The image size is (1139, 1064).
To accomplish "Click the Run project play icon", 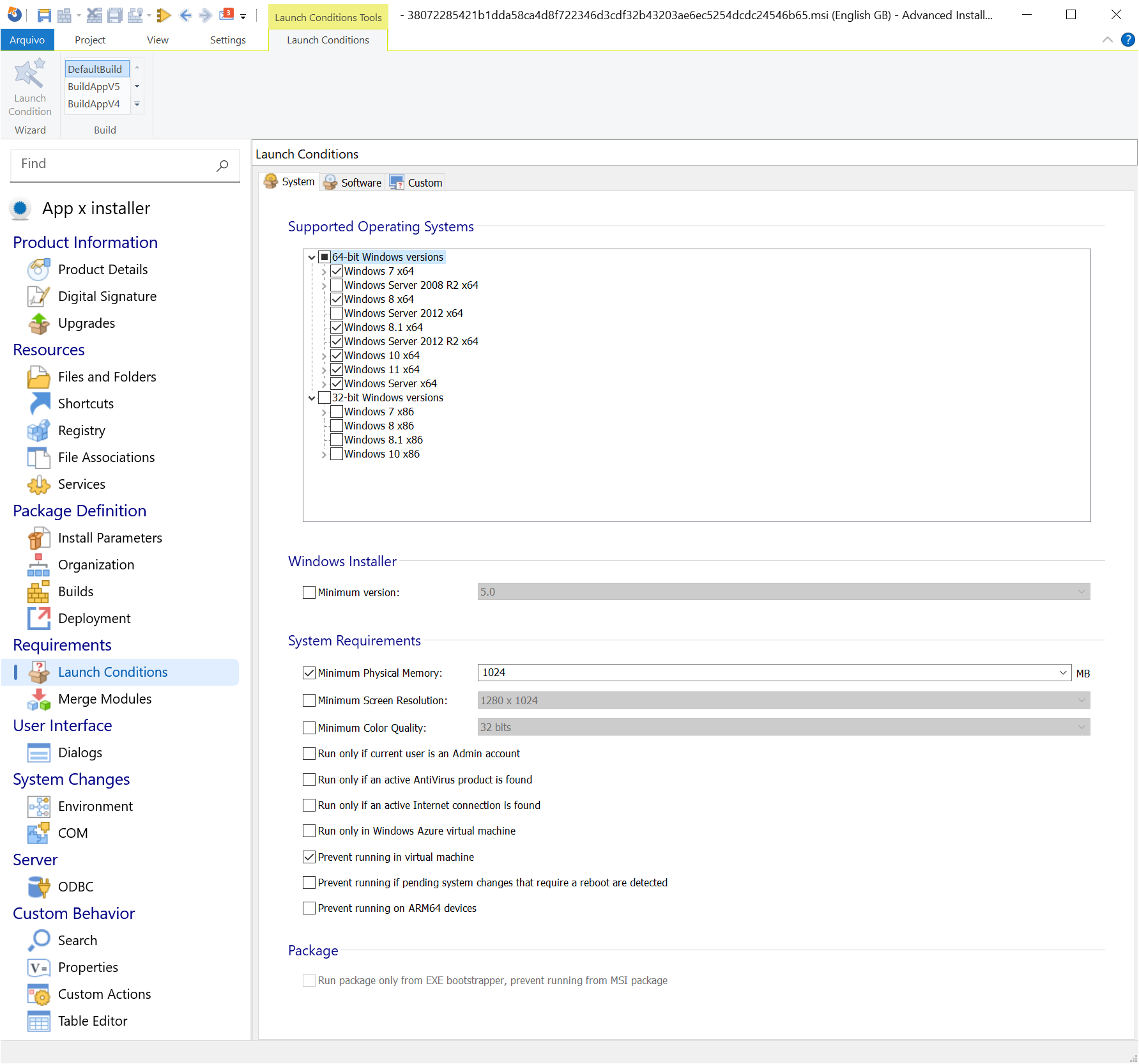I will click(164, 15).
